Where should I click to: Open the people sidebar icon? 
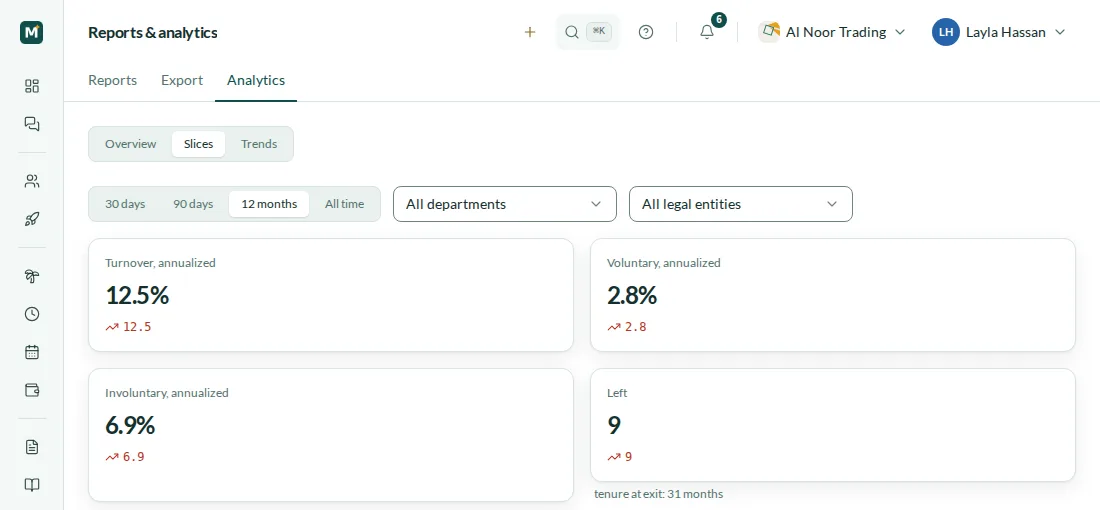[x=32, y=182]
